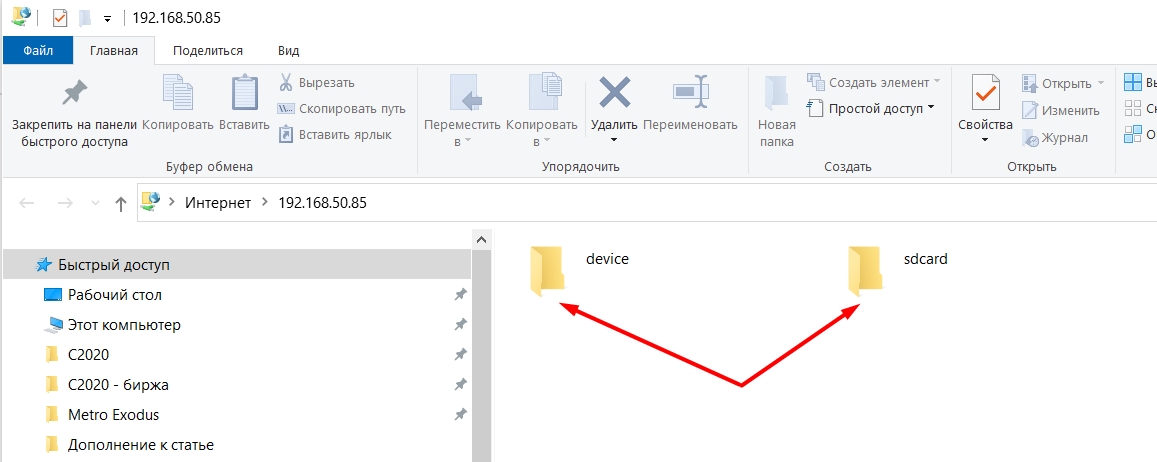Select Metro Exodus in the navigation pane
This screenshot has height=462, width=1157.
coord(113,414)
